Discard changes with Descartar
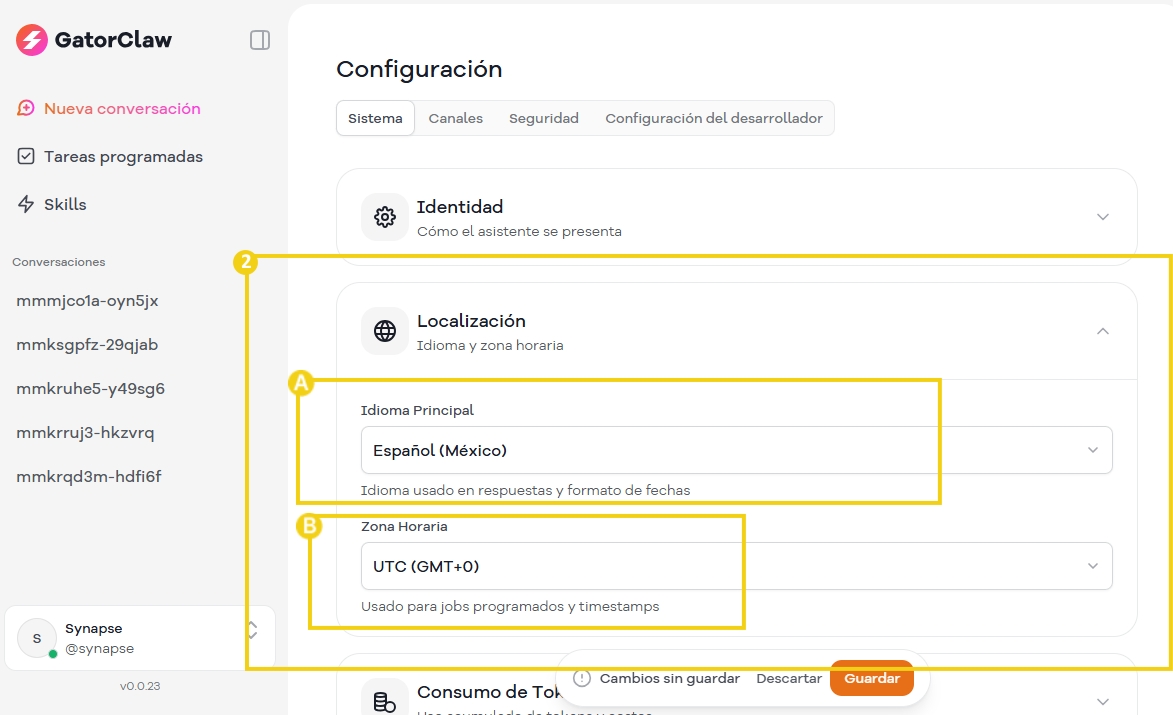 click(789, 678)
